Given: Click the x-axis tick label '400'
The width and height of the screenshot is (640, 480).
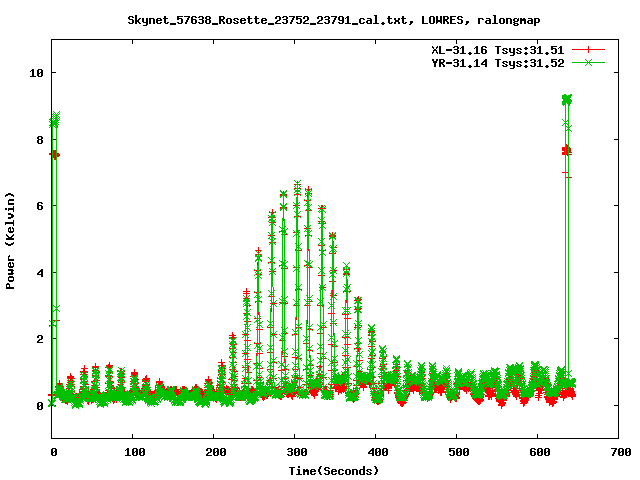Looking at the screenshot, I should (378, 452).
